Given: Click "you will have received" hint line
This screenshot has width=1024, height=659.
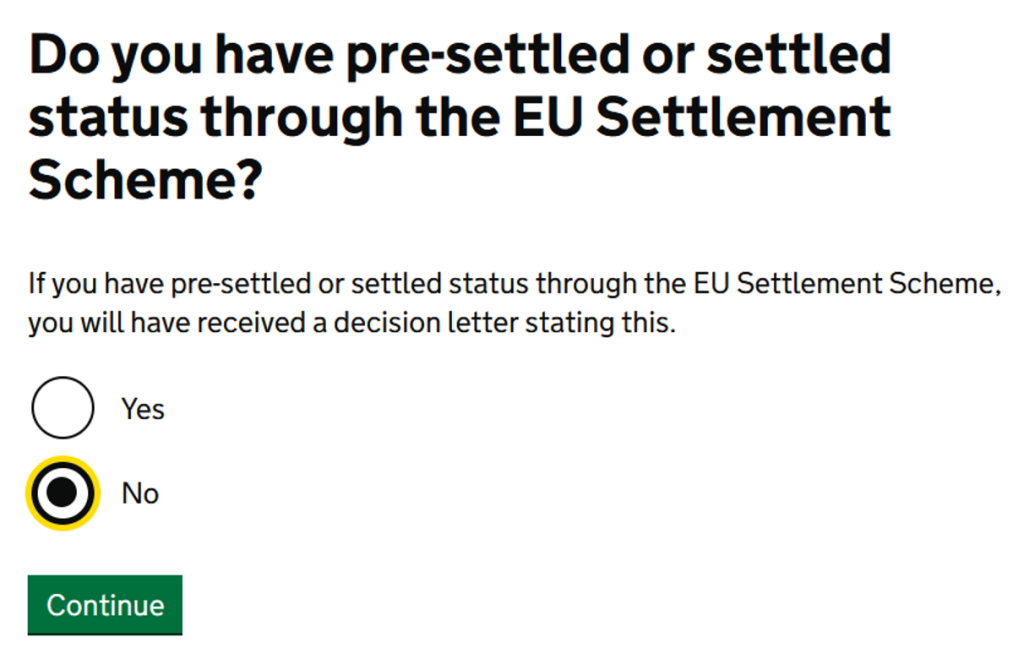Looking at the screenshot, I should (352, 324).
